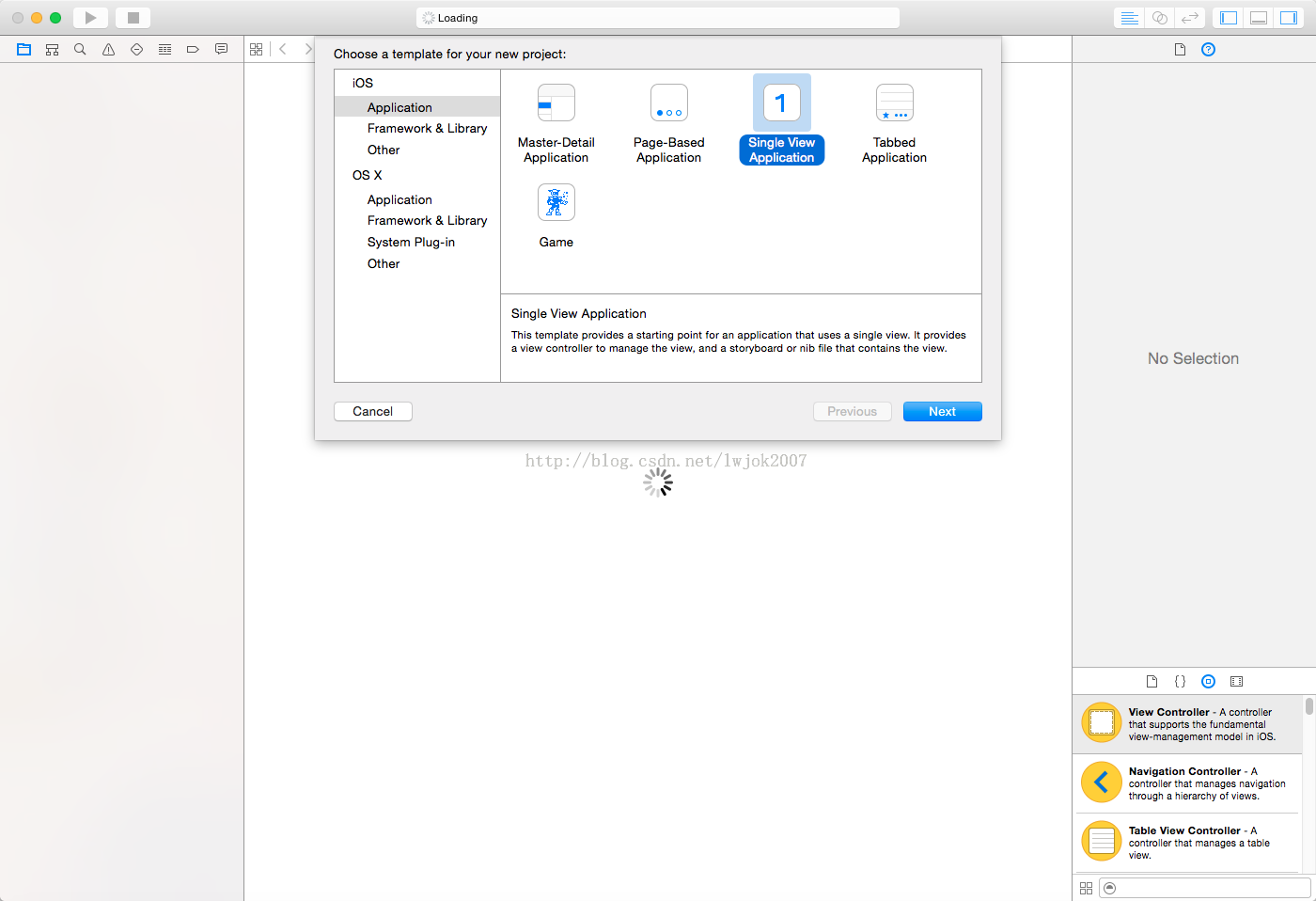Select View Controller in the object library
1316x901 pixels.
click(1188, 724)
